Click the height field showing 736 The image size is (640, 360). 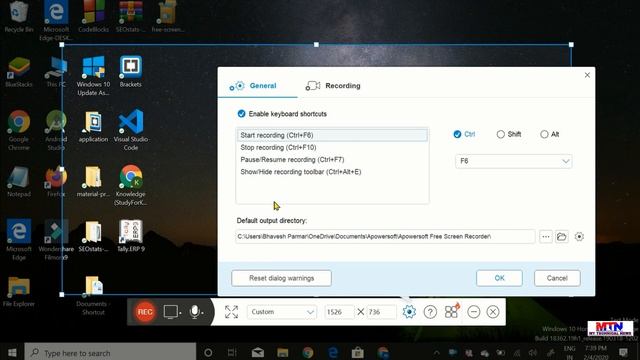pyautogui.click(x=381, y=312)
